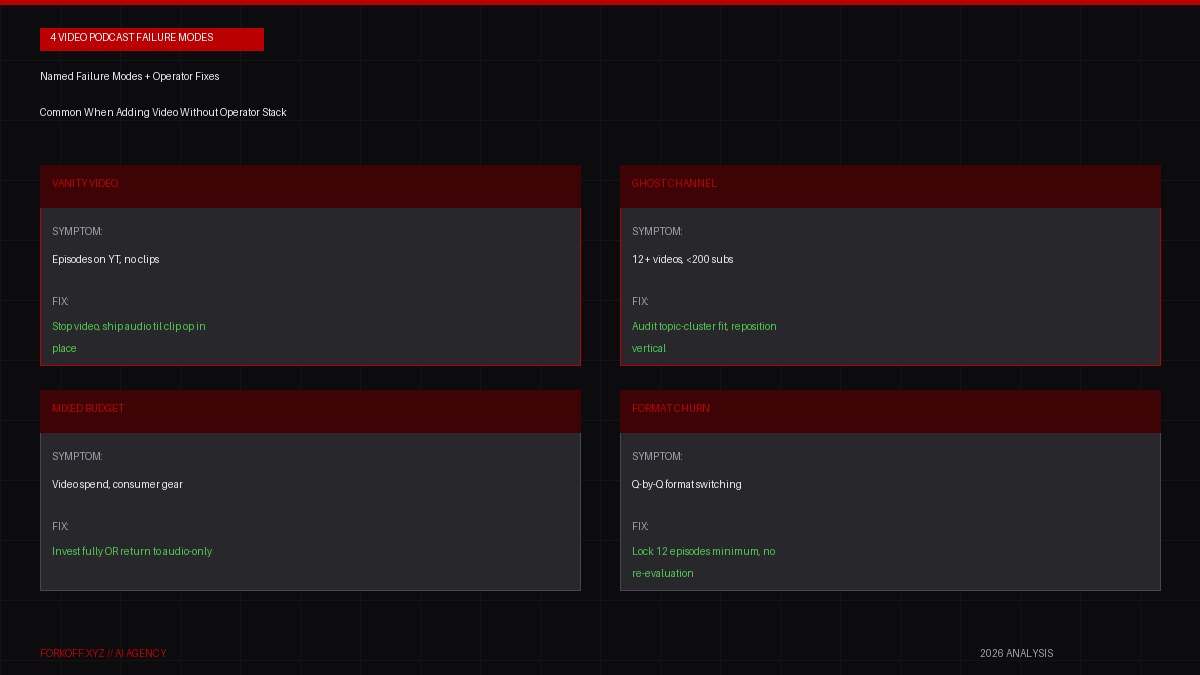Click 'Common When Adding Video Without Operator Stack'
Viewport: 1200px width, 675px height.
163,113
